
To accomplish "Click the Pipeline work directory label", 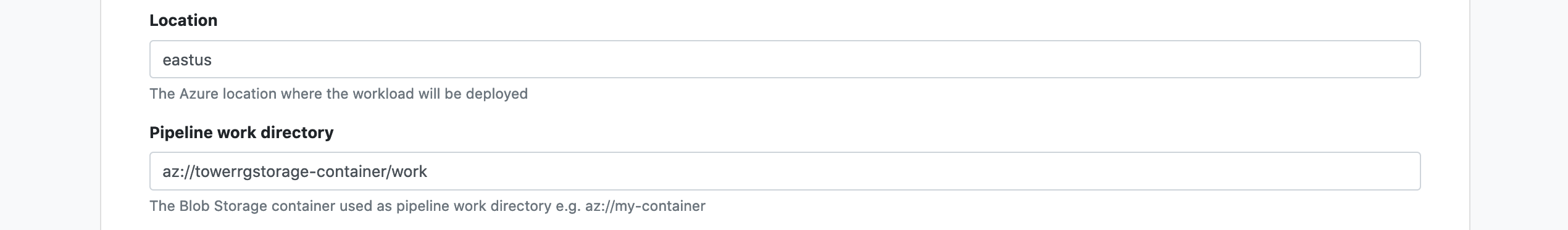I will point(241,133).
